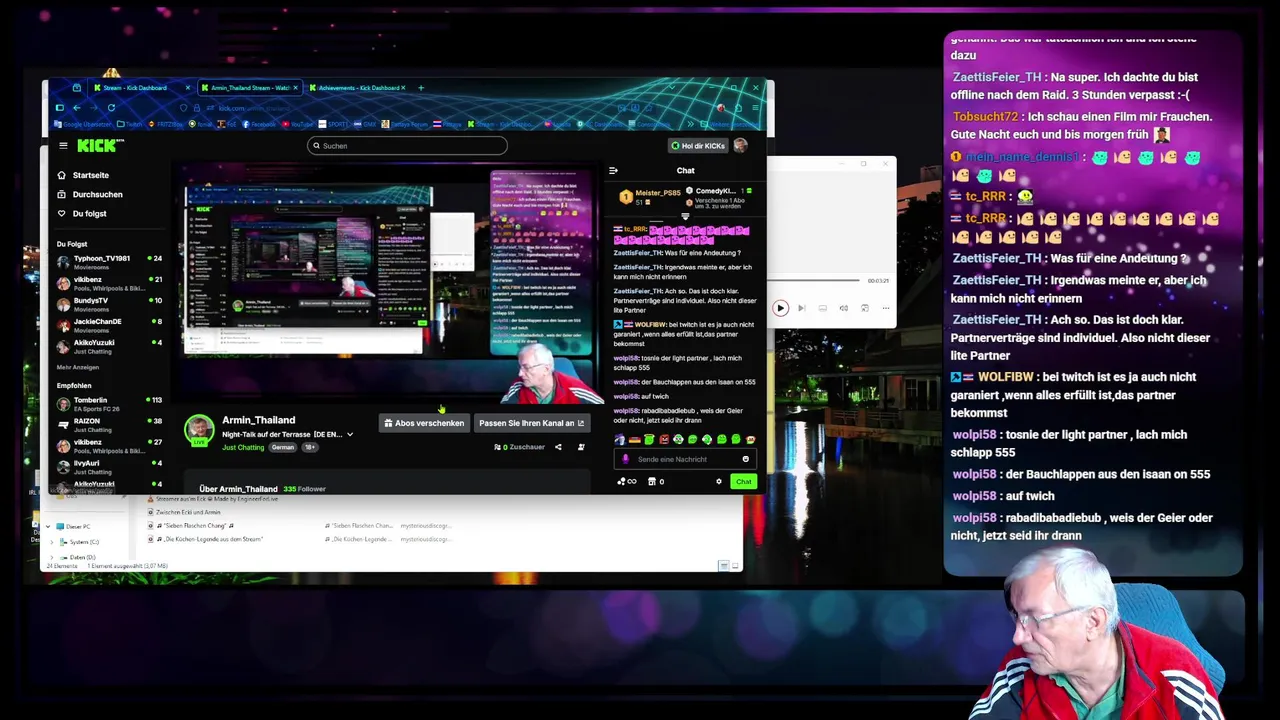1280x720 pixels.
Task: Expand the stream title dropdown chevron
Action: [349, 435]
